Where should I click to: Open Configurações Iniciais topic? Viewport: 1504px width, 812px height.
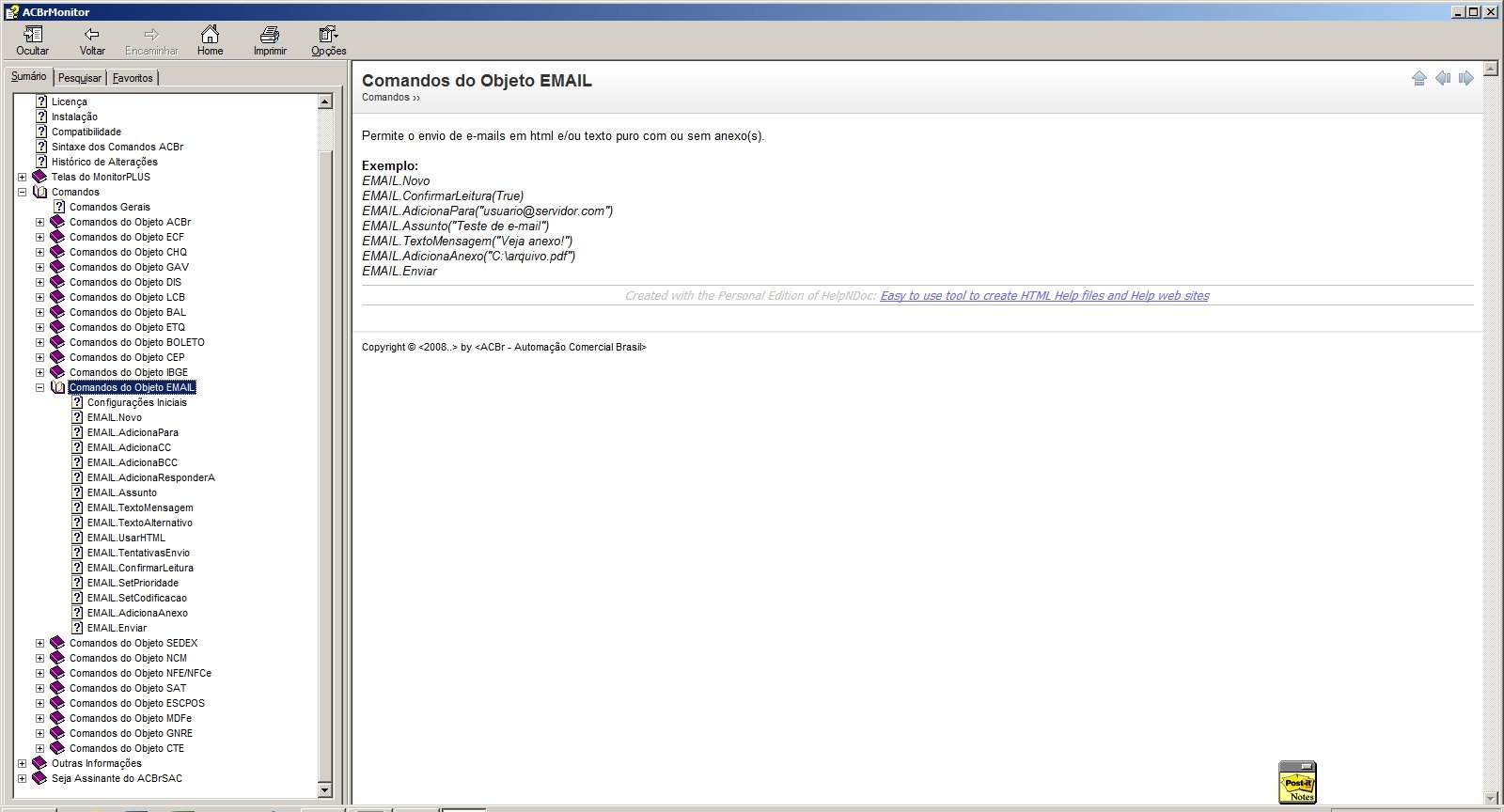click(137, 402)
